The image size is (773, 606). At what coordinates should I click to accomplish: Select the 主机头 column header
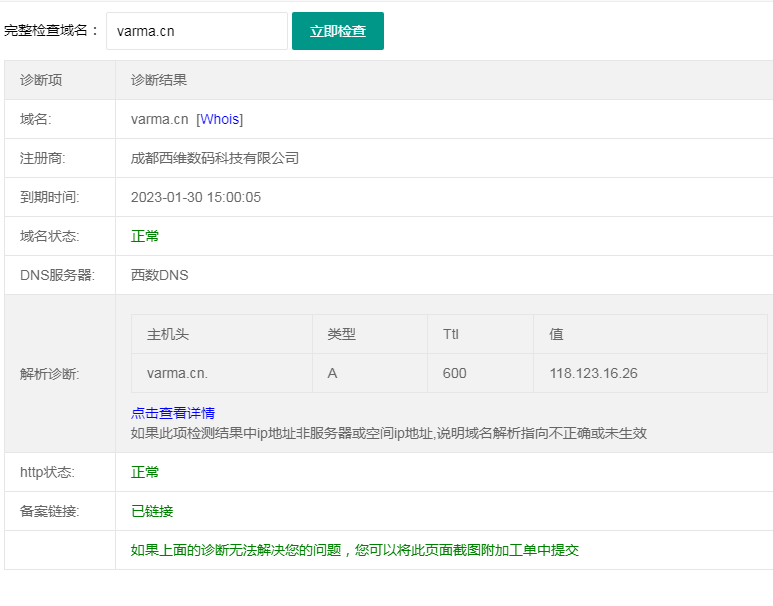point(168,334)
